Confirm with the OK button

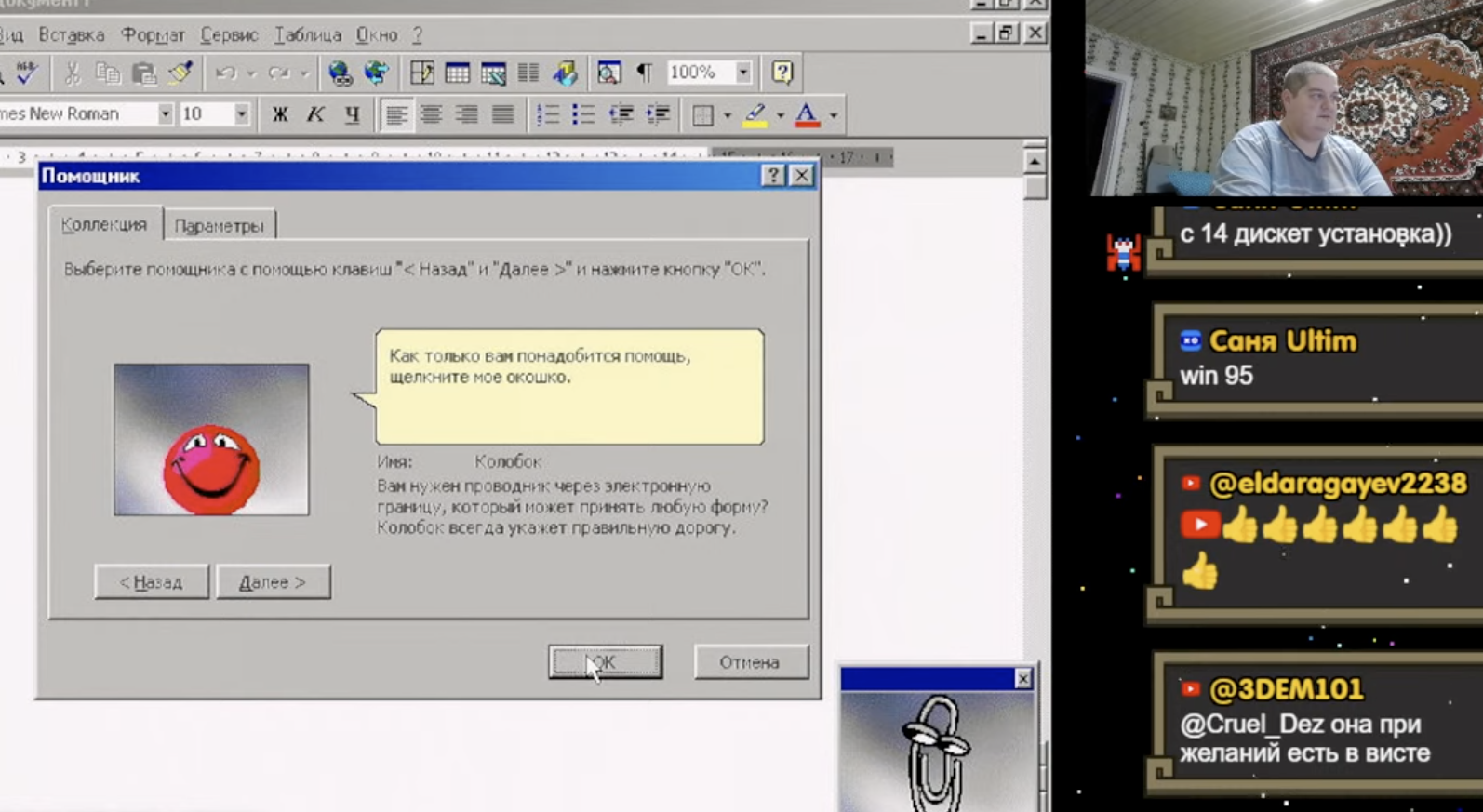(x=605, y=662)
